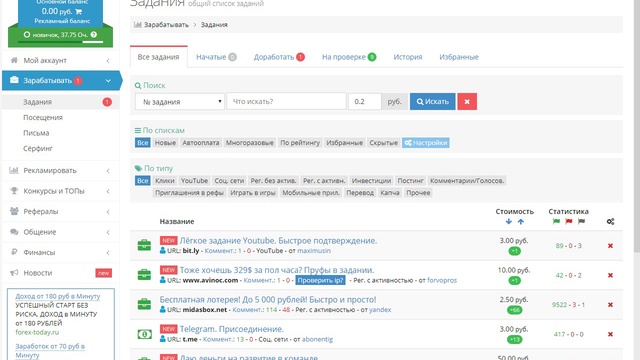This screenshot has width=640, height=360.
Task: Open Telegram. Присоединение task link
Action: pyautogui.click(x=231, y=329)
